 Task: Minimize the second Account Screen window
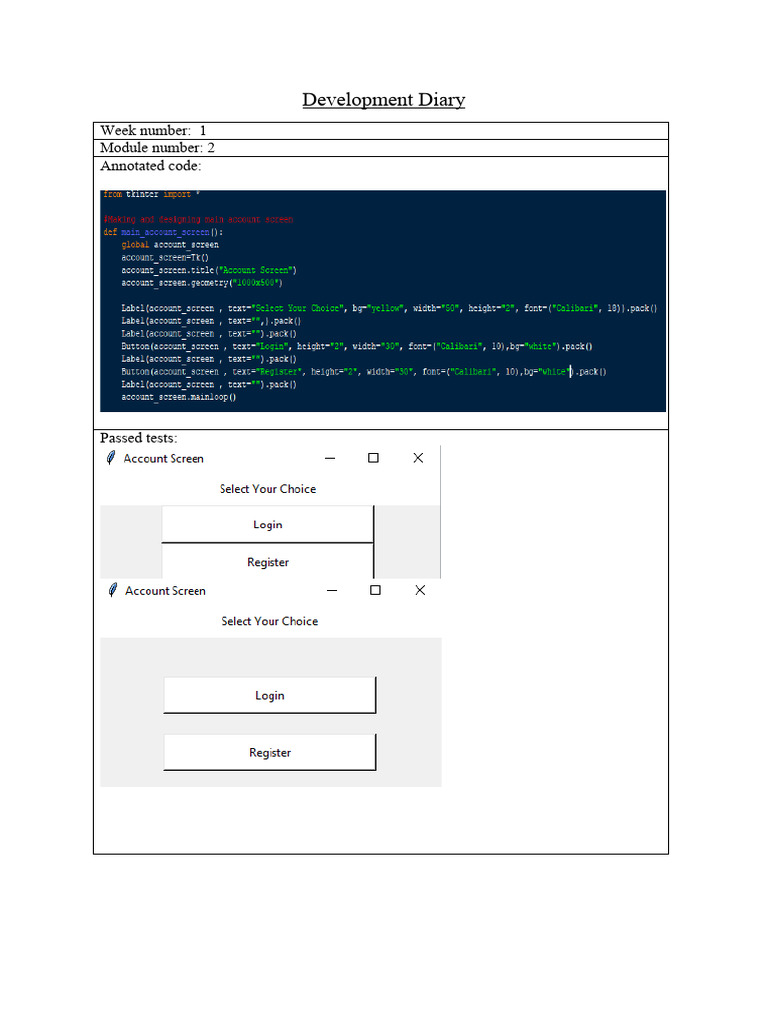pyautogui.click(x=332, y=590)
